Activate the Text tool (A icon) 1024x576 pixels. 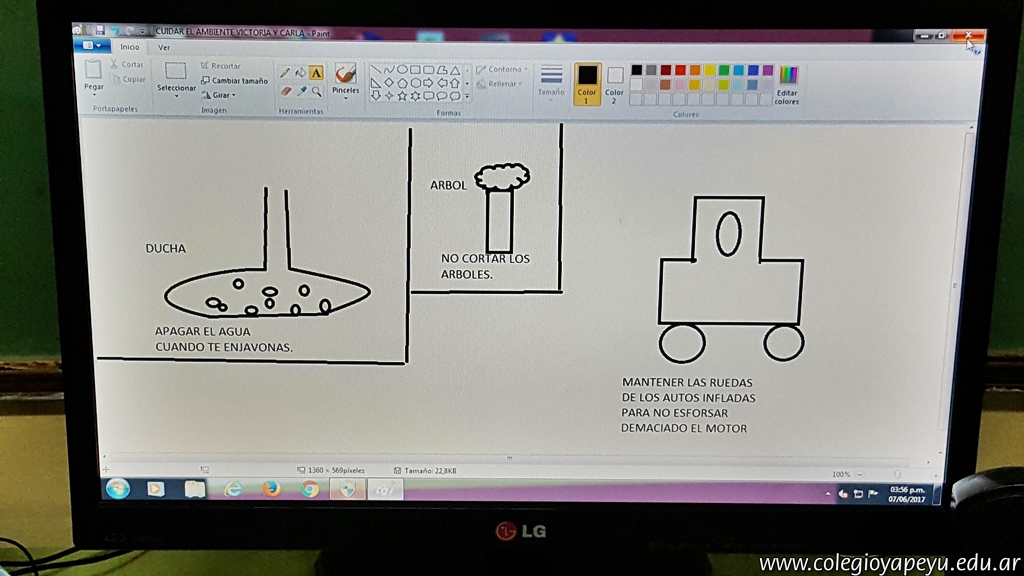[316, 72]
